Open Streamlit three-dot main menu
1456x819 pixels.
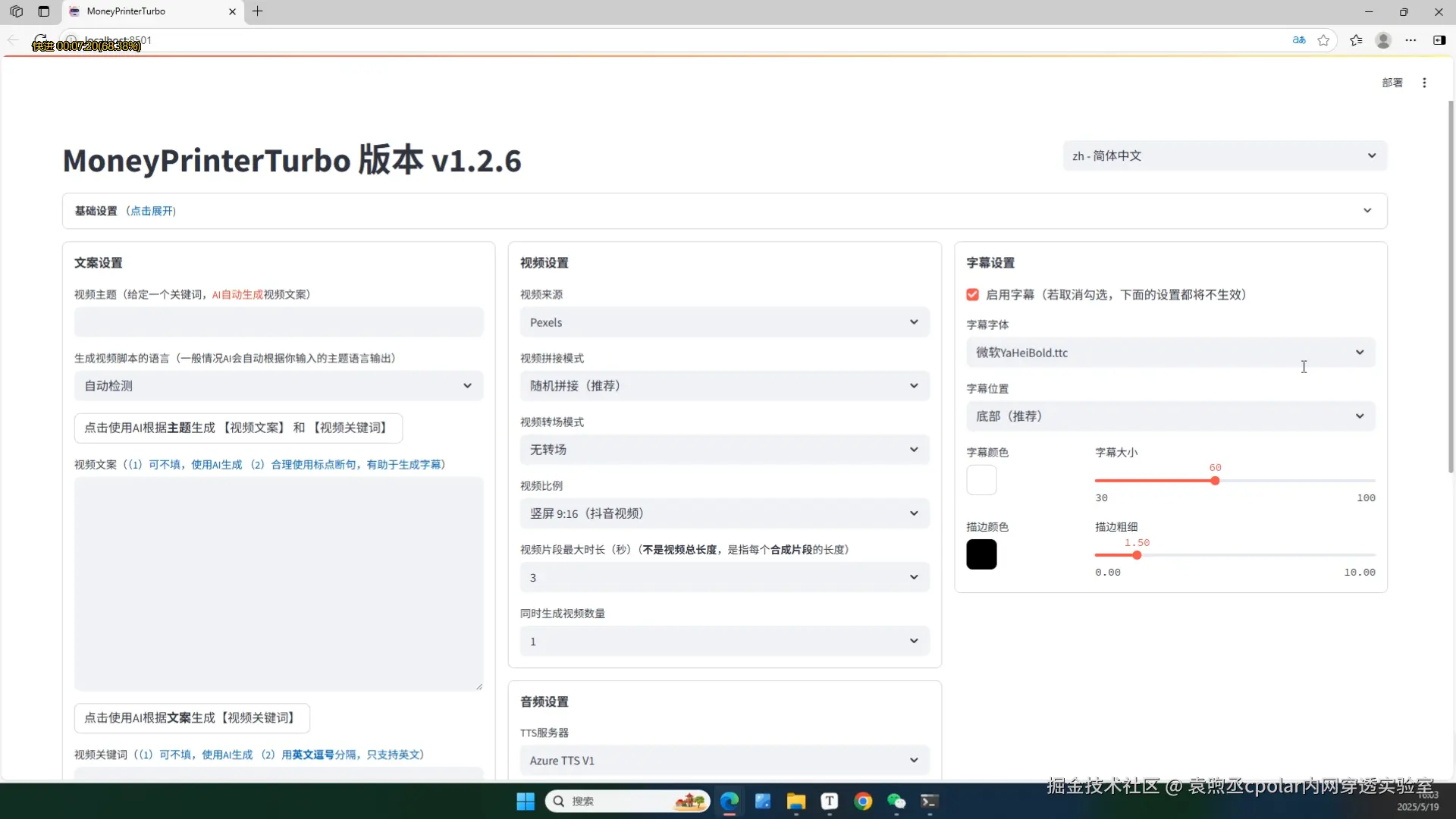[x=1424, y=83]
